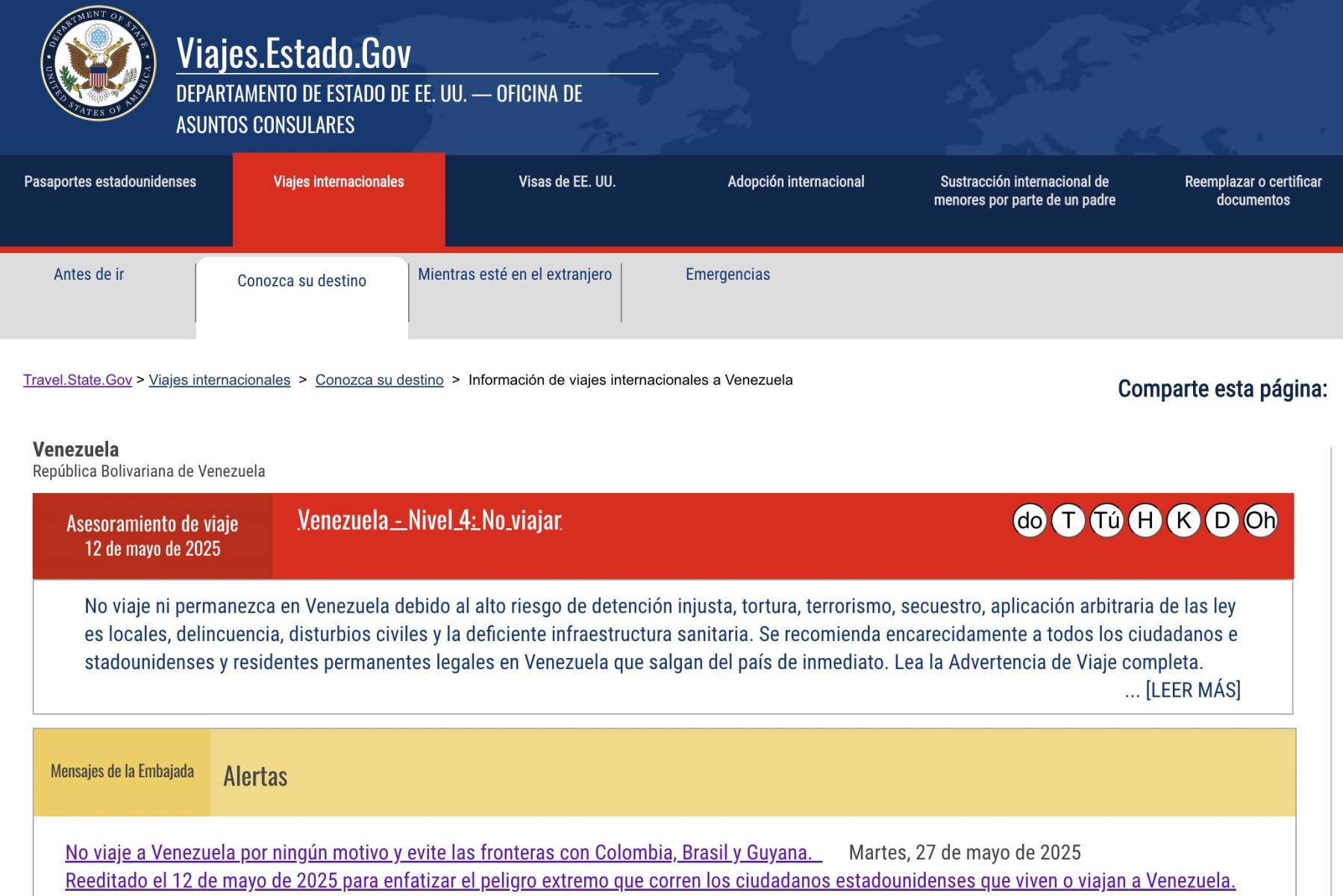The height and width of the screenshot is (896, 1343).
Task: Click the 'Departamento de Estado de EE. UU.' subtitle
Action: click(379, 109)
